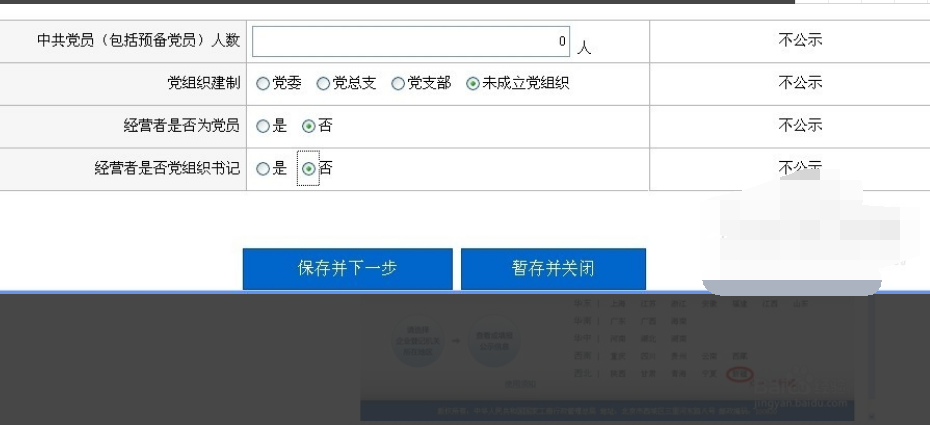Screen dimensions: 930x425
Task: Click the 党组织建制 label
Action: click(x=204, y=83)
